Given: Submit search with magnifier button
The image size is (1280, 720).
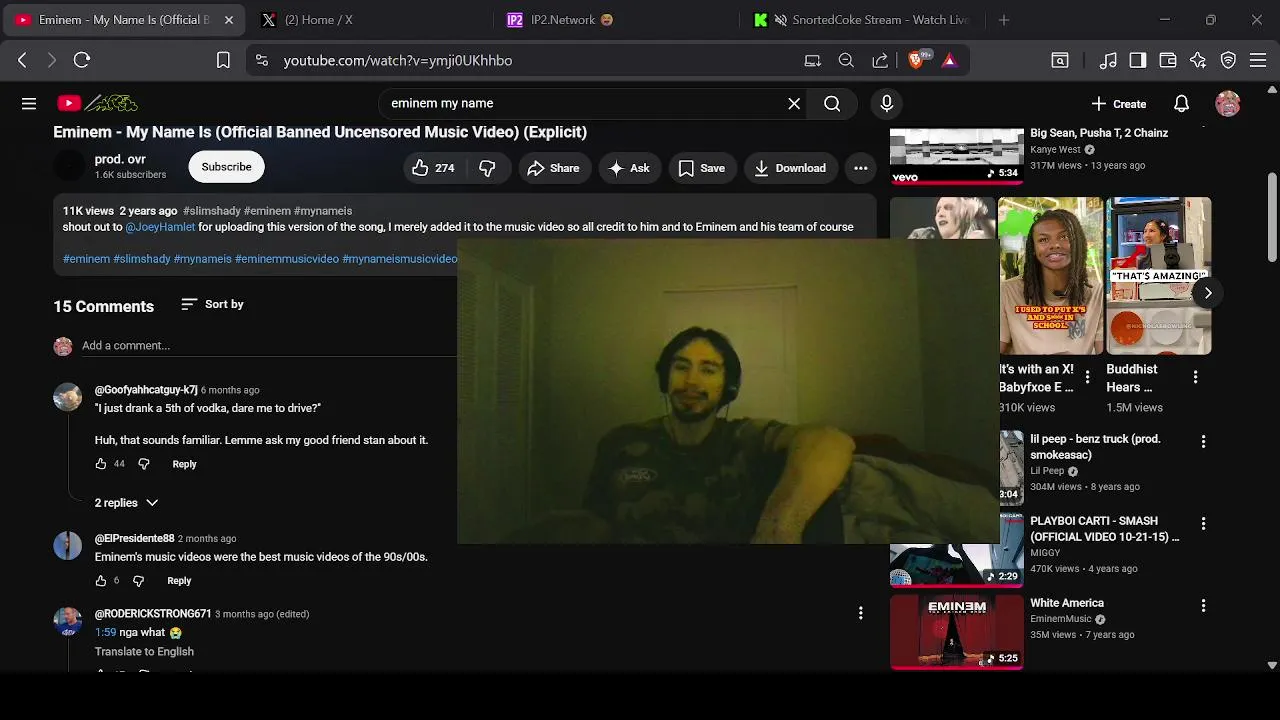Looking at the screenshot, I should tap(832, 103).
